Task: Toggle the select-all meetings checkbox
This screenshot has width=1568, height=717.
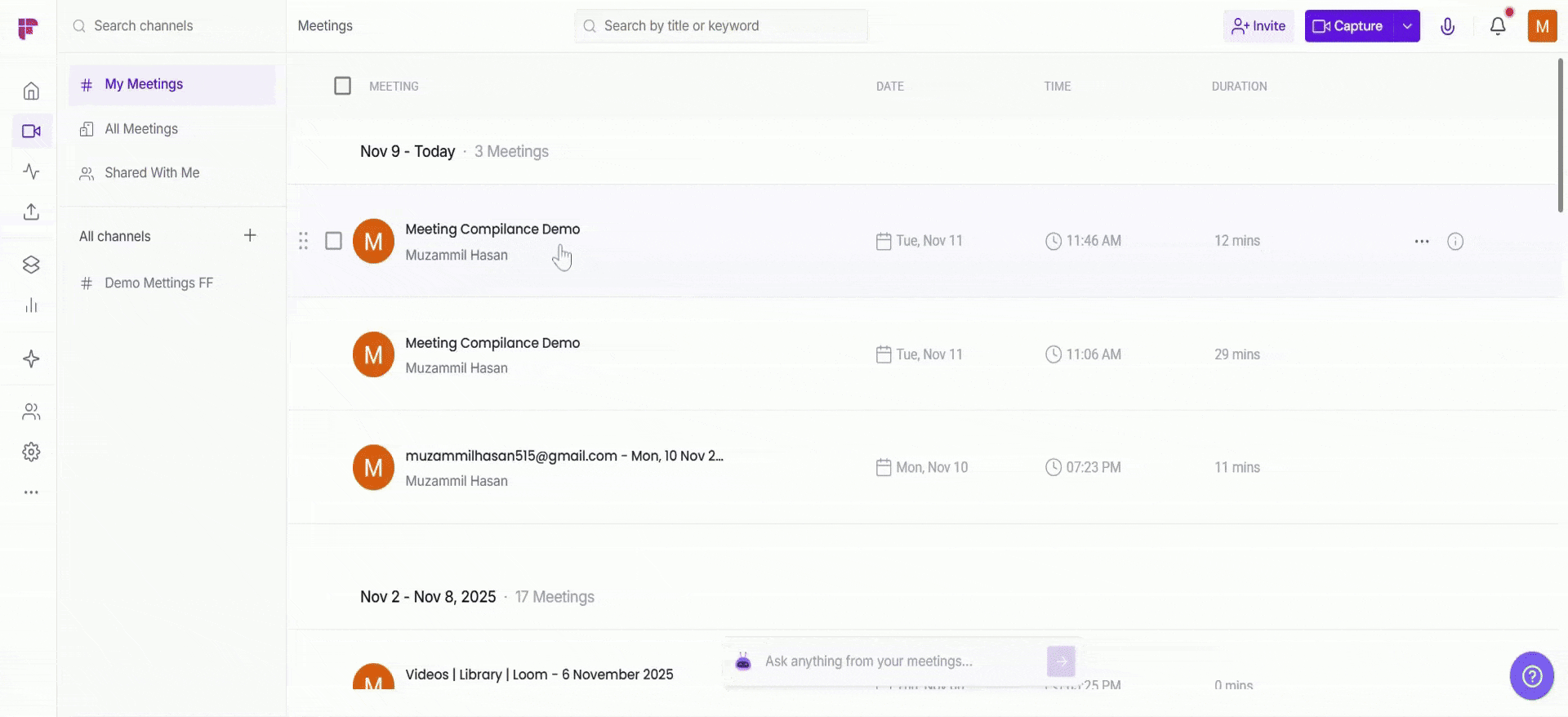Action: pos(343,86)
